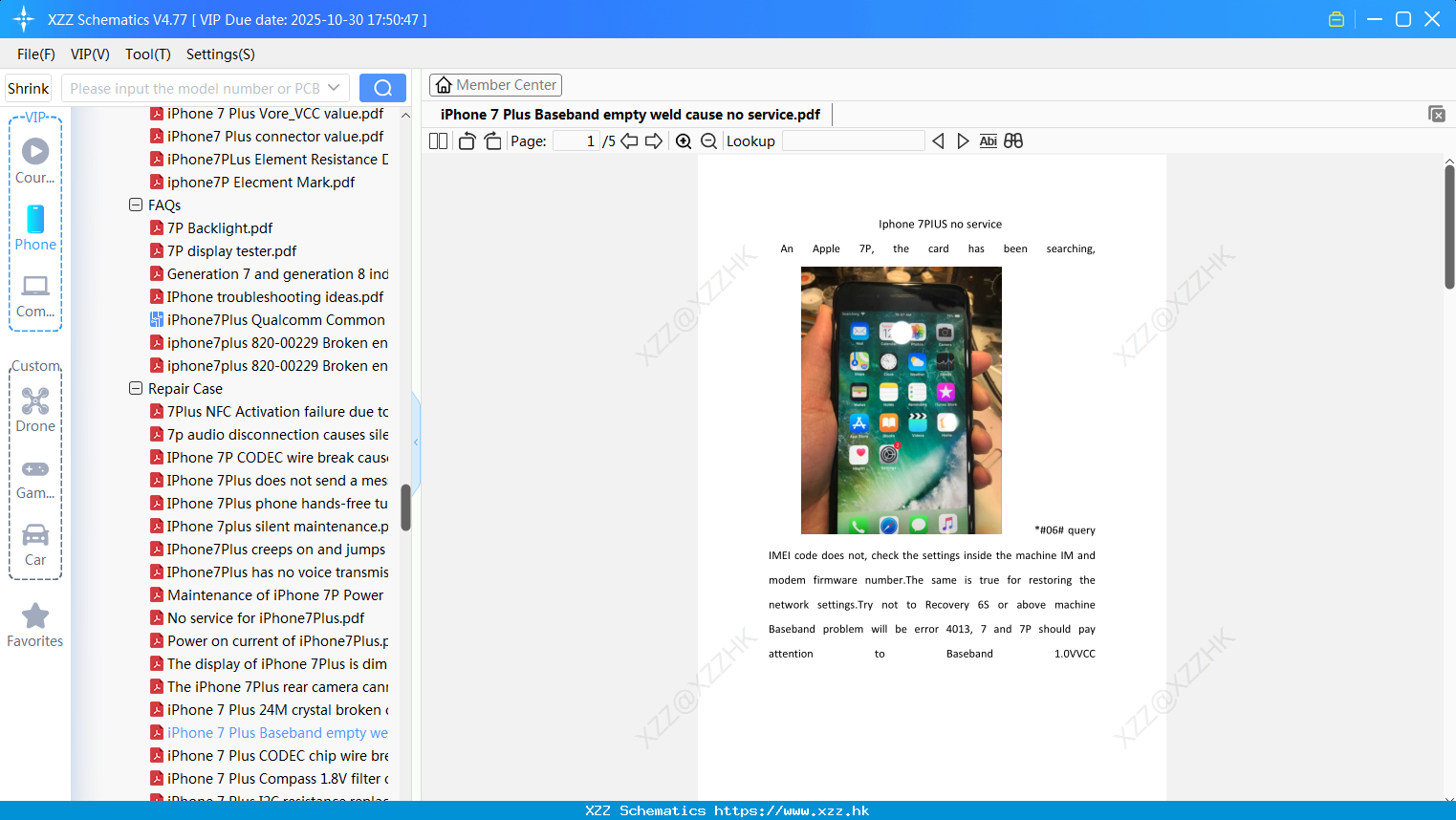Screen dimensions: 1456x820
Task: Click the yellow VIP toolbox icon in title bar
Action: 1336,19
